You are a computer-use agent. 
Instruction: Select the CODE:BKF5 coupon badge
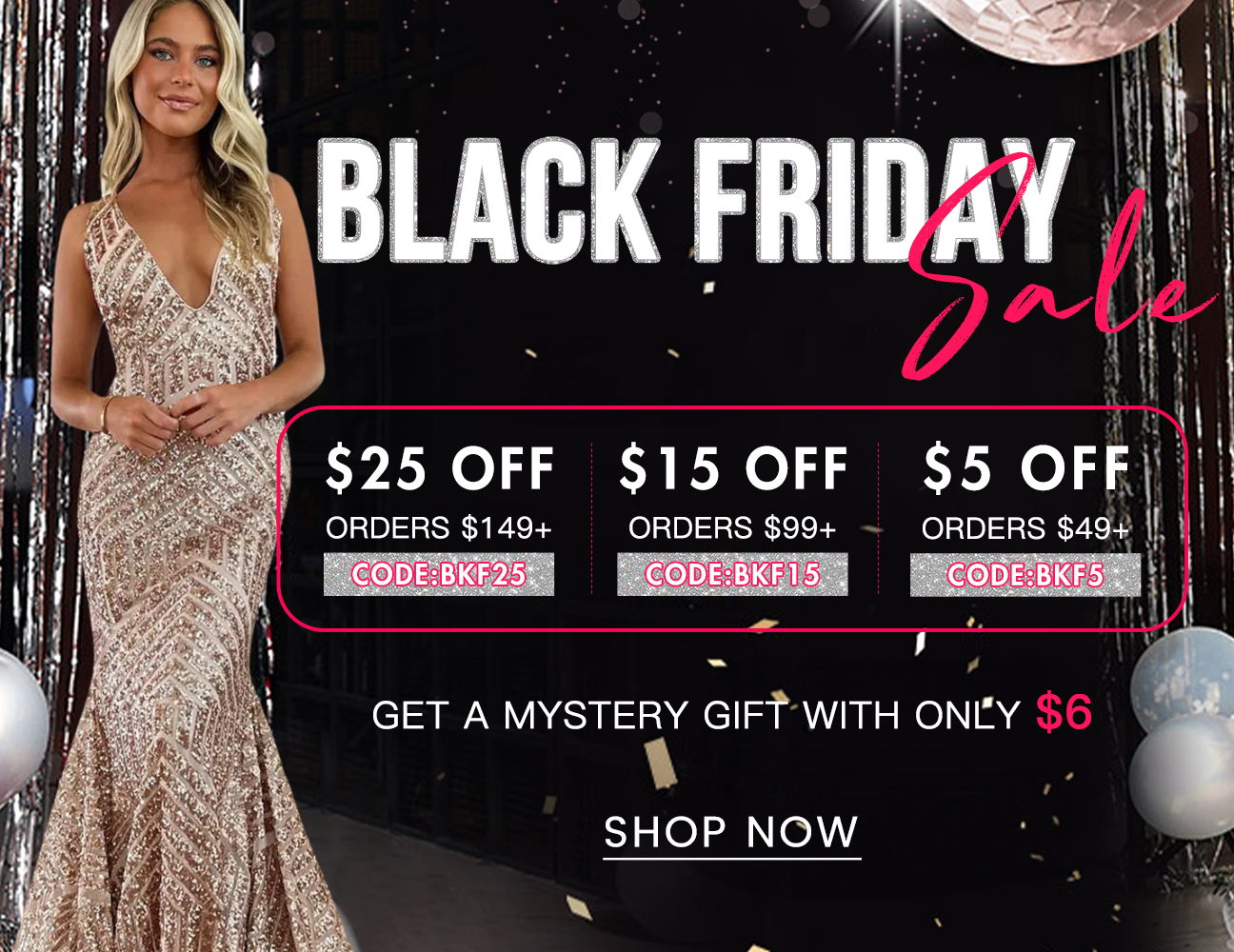point(1025,575)
